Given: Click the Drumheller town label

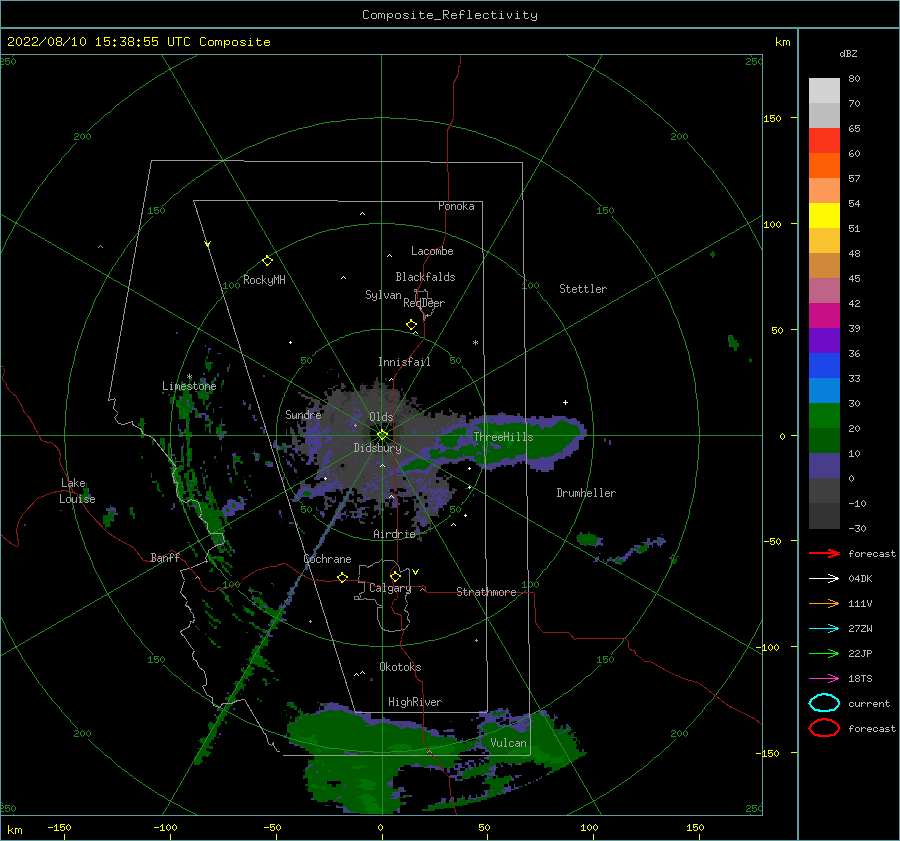Looking at the screenshot, I should (586, 493).
